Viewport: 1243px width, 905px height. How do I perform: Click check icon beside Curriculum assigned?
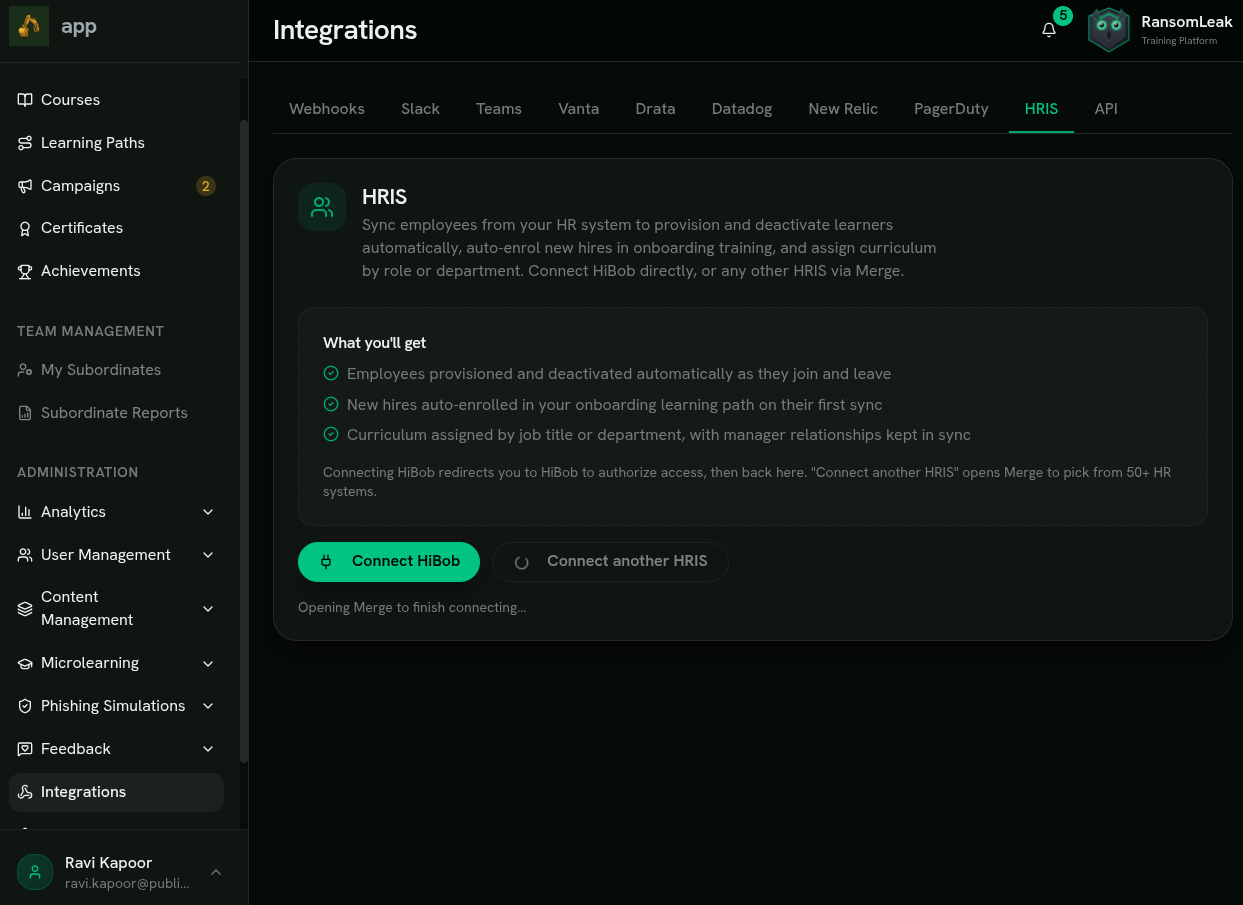[x=331, y=435]
